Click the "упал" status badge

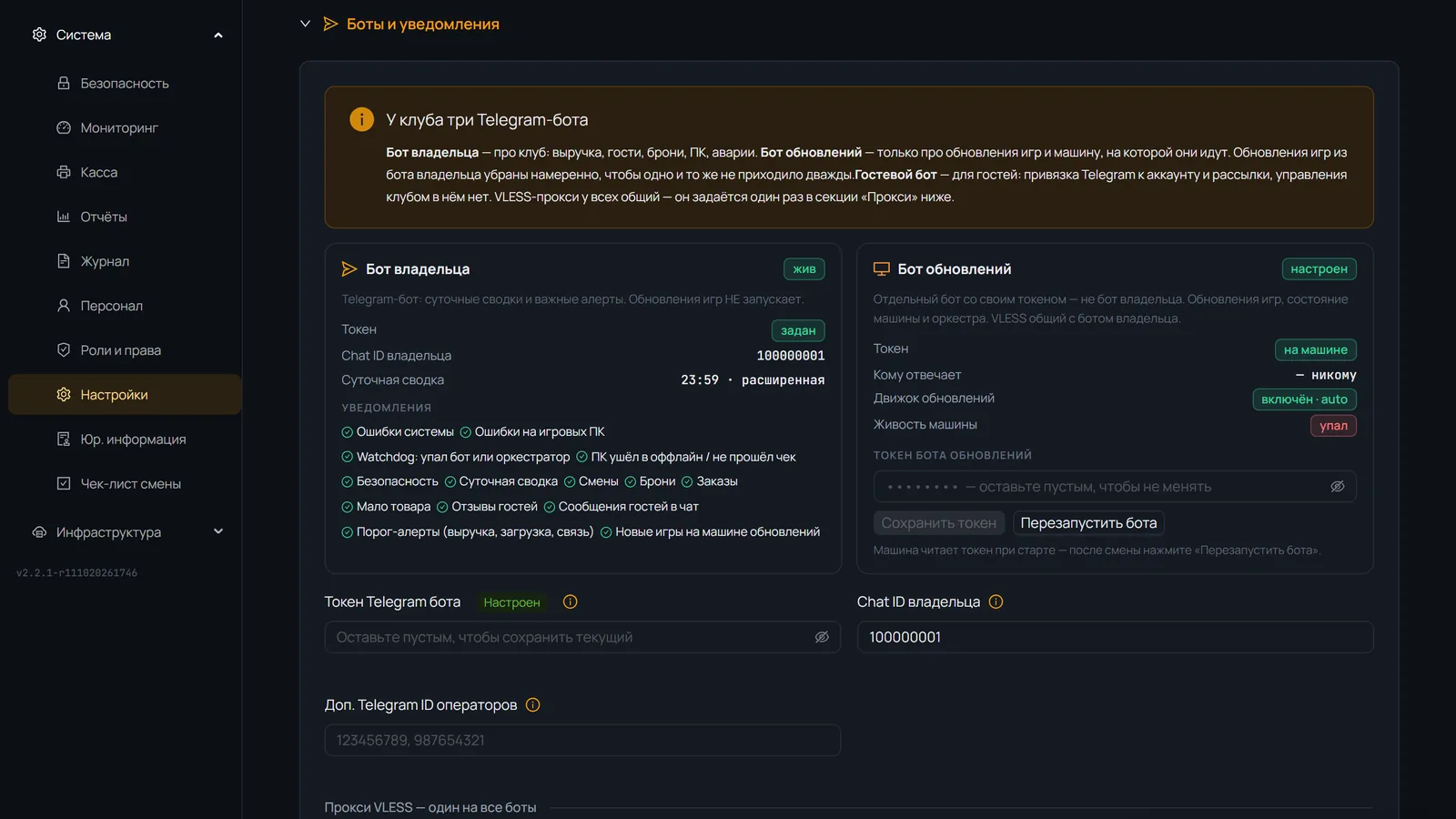[1333, 426]
